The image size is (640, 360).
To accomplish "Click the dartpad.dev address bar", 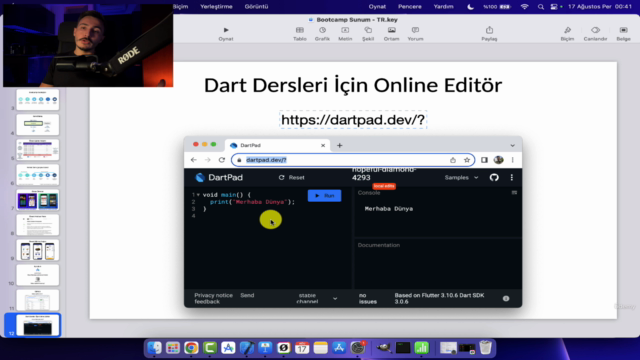I will [x=353, y=160].
